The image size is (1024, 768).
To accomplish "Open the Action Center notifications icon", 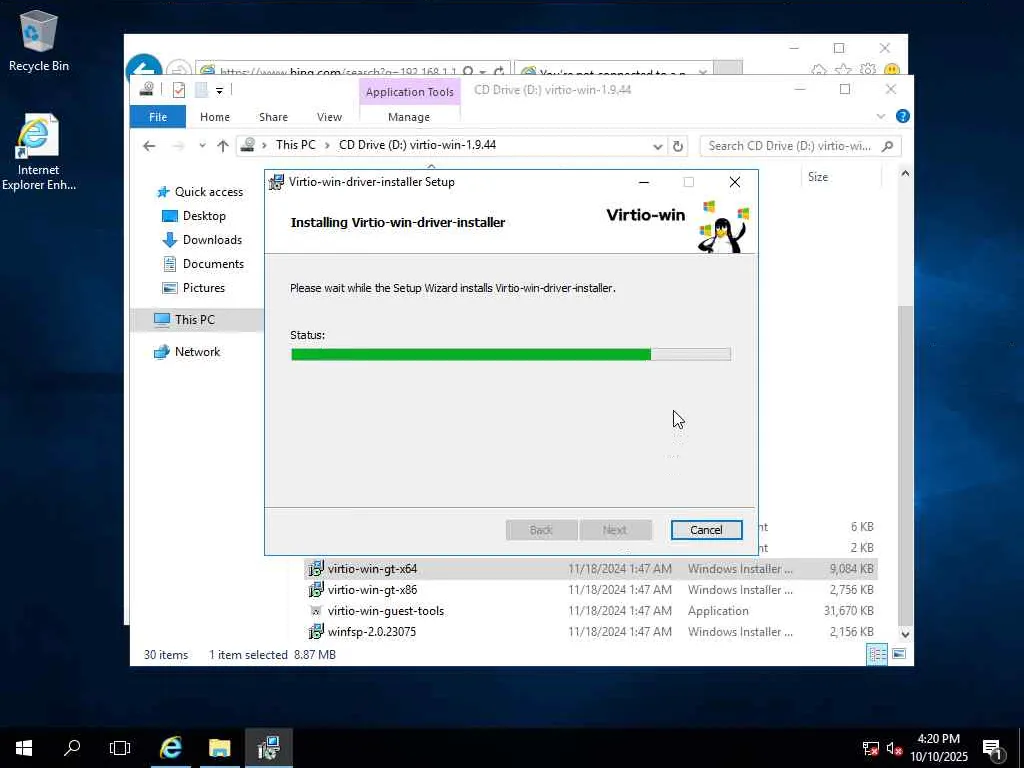I will [x=993, y=748].
